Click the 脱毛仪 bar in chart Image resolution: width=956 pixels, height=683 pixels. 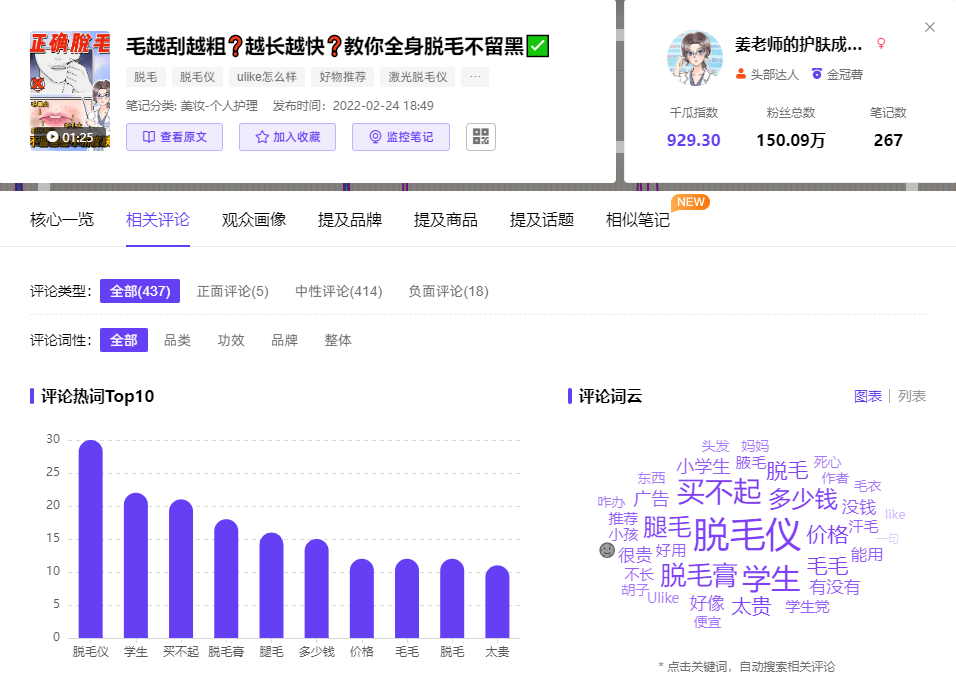(x=91, y=539)
